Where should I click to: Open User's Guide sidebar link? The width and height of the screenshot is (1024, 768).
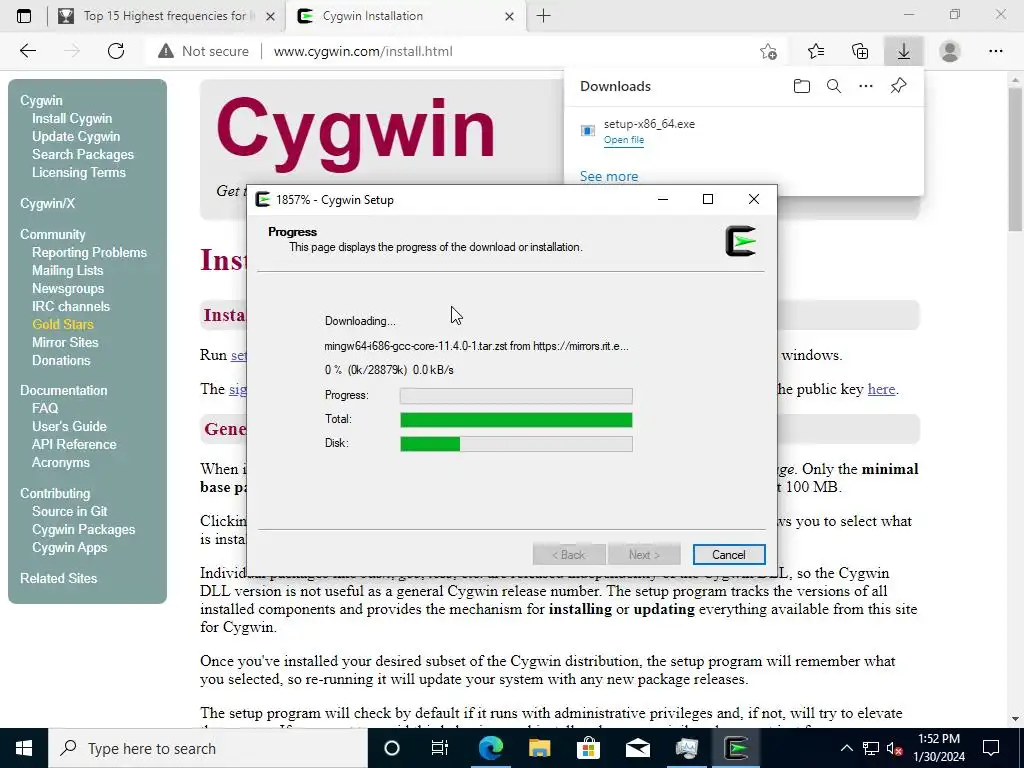click(x=69, y=426)
